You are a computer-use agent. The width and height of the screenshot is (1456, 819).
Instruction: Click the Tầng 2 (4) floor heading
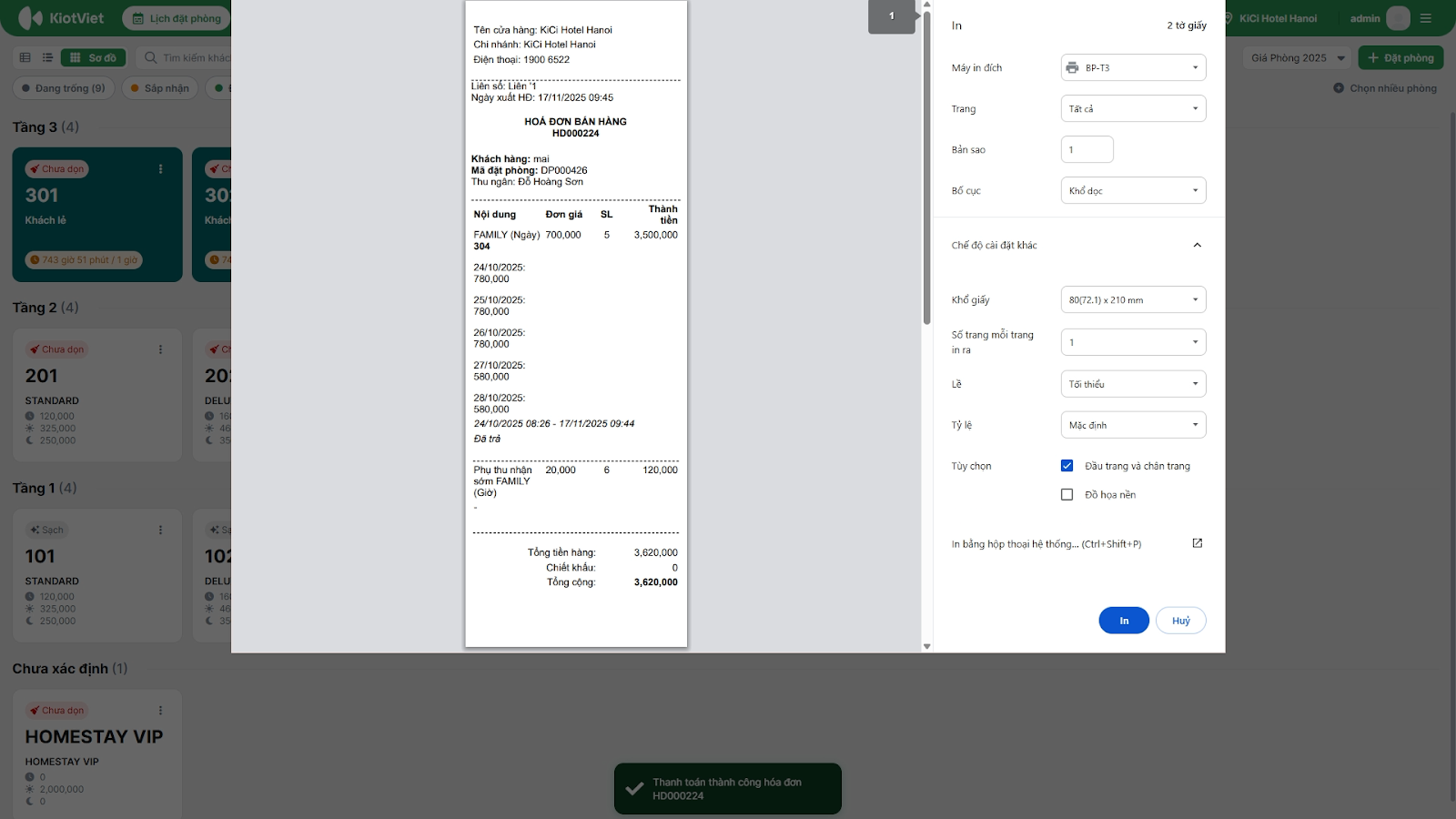45,308
